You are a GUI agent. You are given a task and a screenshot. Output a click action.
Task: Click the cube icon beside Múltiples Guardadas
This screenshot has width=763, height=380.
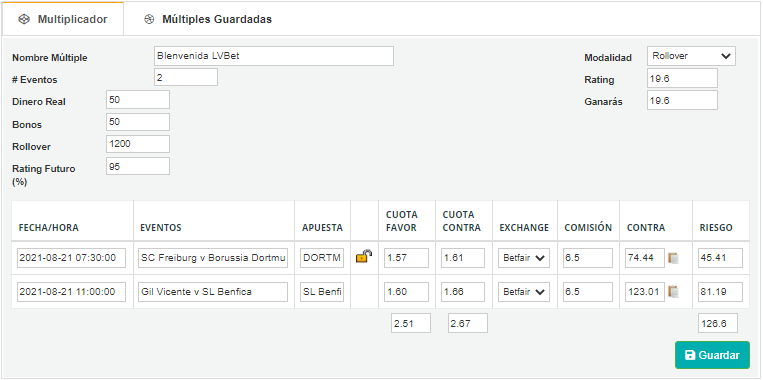click(149, 19)
